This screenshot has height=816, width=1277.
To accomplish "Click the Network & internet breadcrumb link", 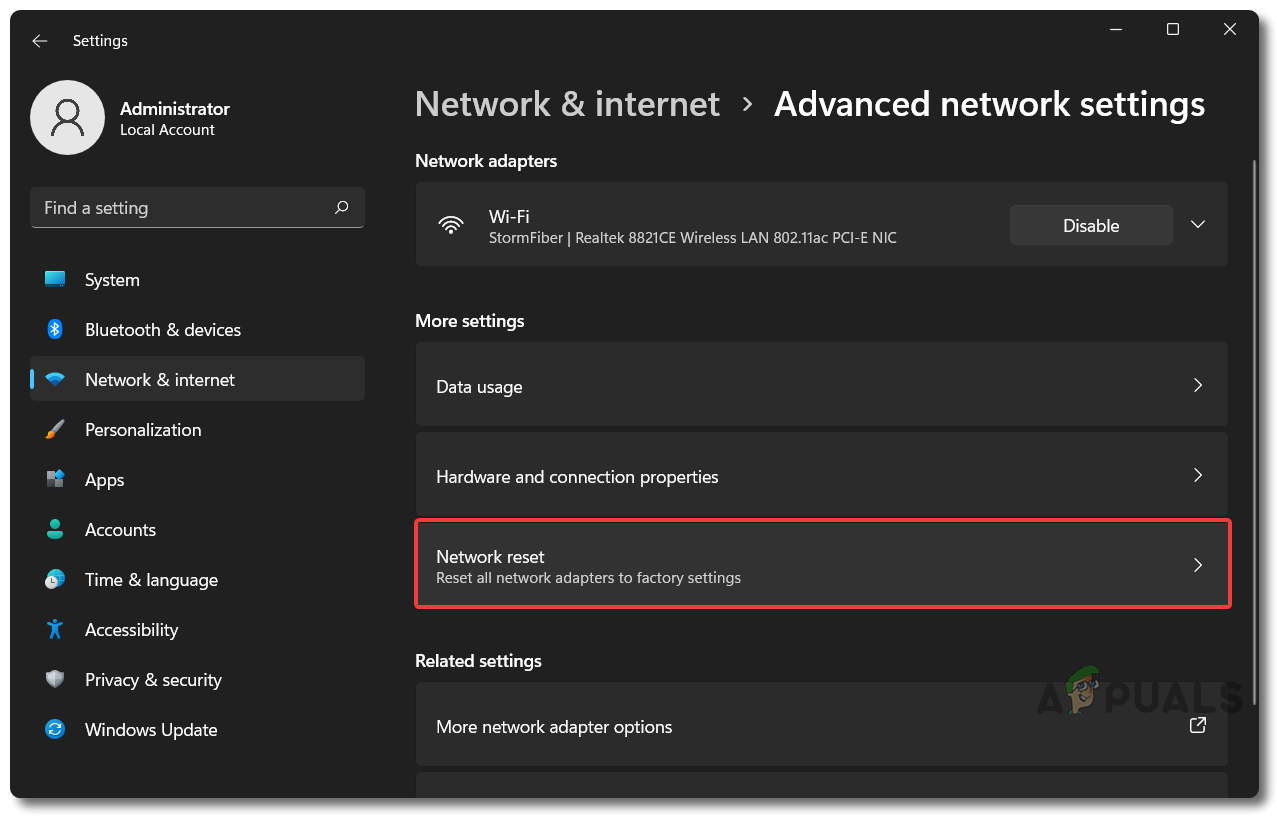I will (567, 104).
